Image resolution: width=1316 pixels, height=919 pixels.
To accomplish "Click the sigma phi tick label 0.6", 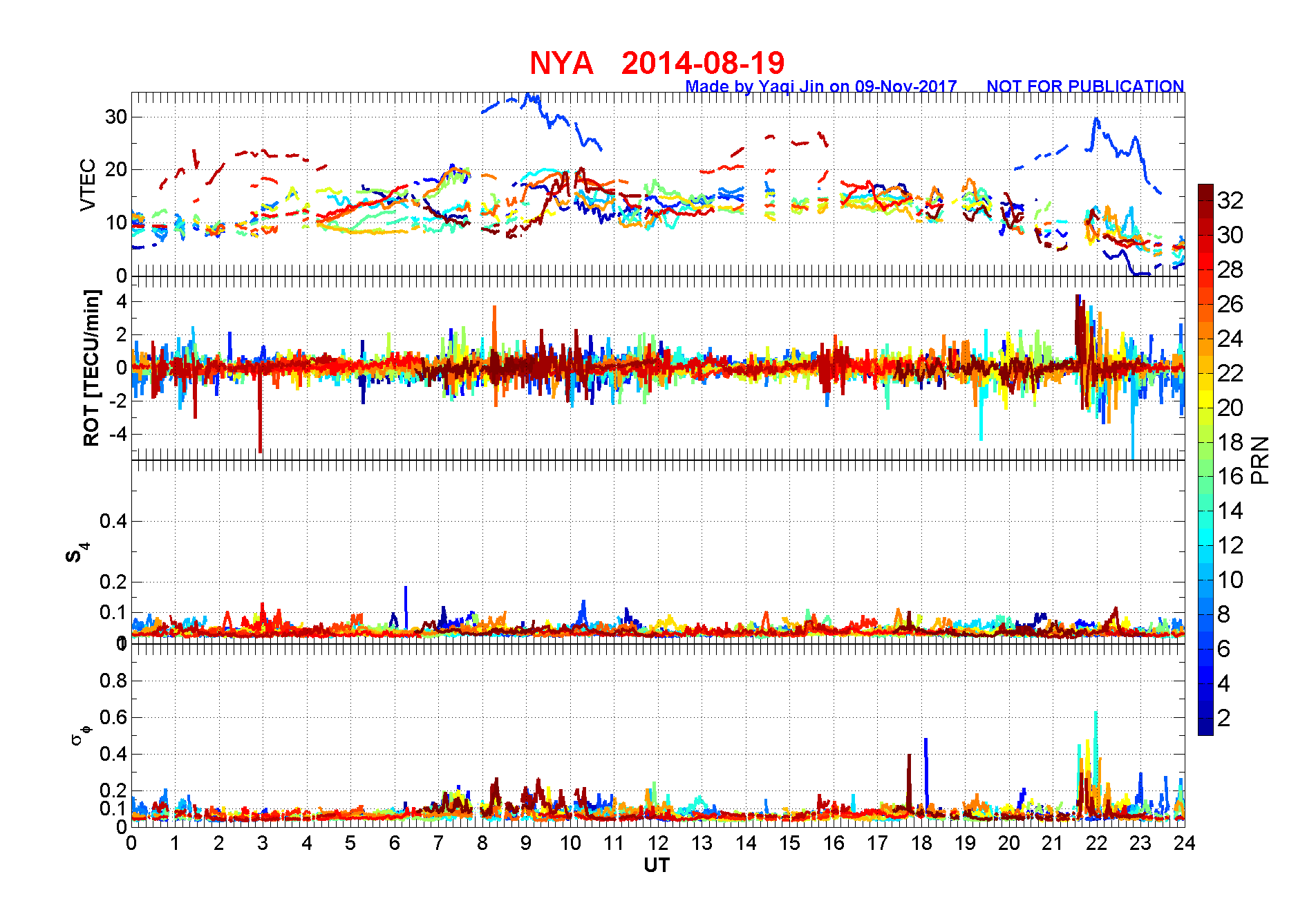I will 113,717.
